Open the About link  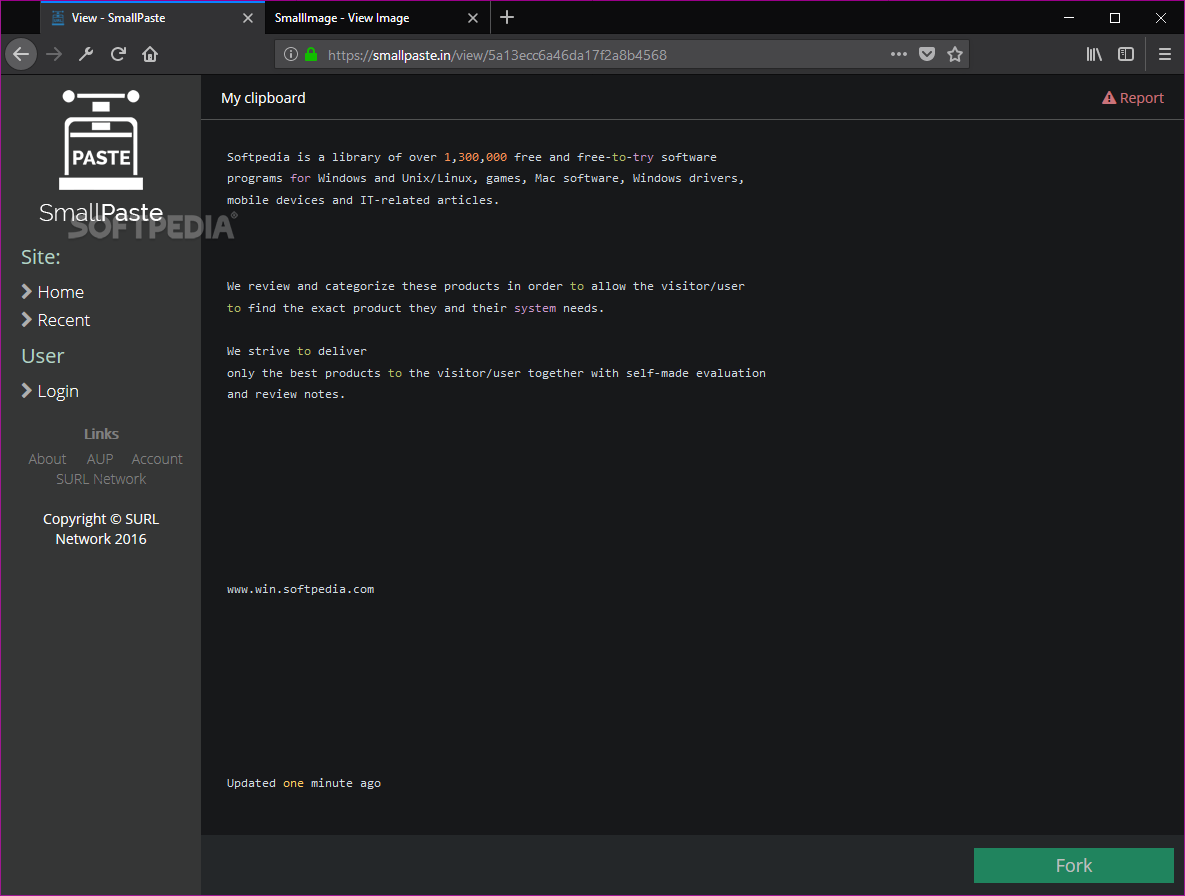pos(47,459)
